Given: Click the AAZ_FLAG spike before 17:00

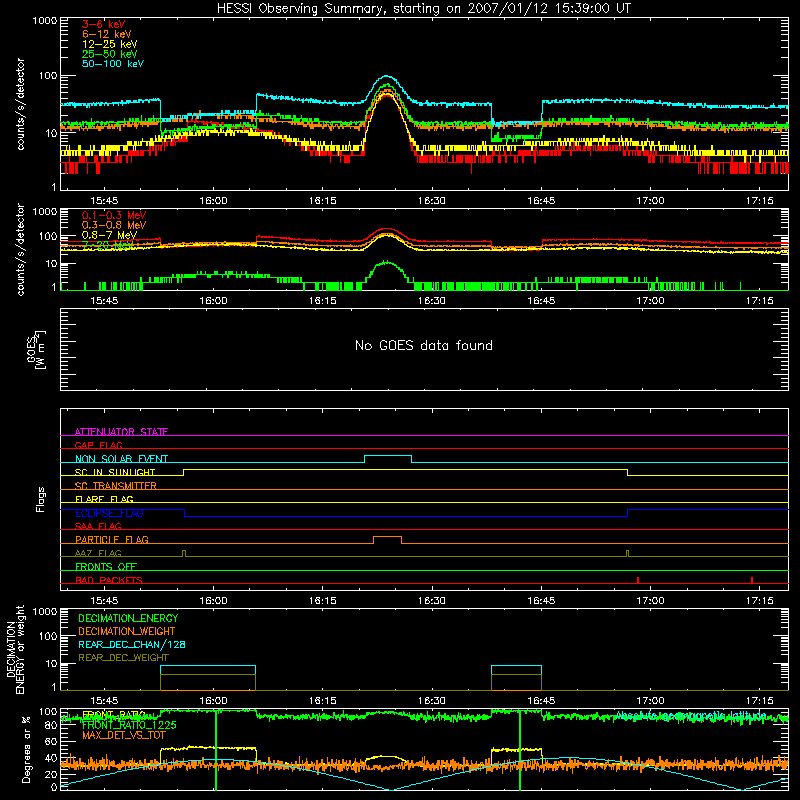Looking at the screenshot, I should tap(628, 553).
